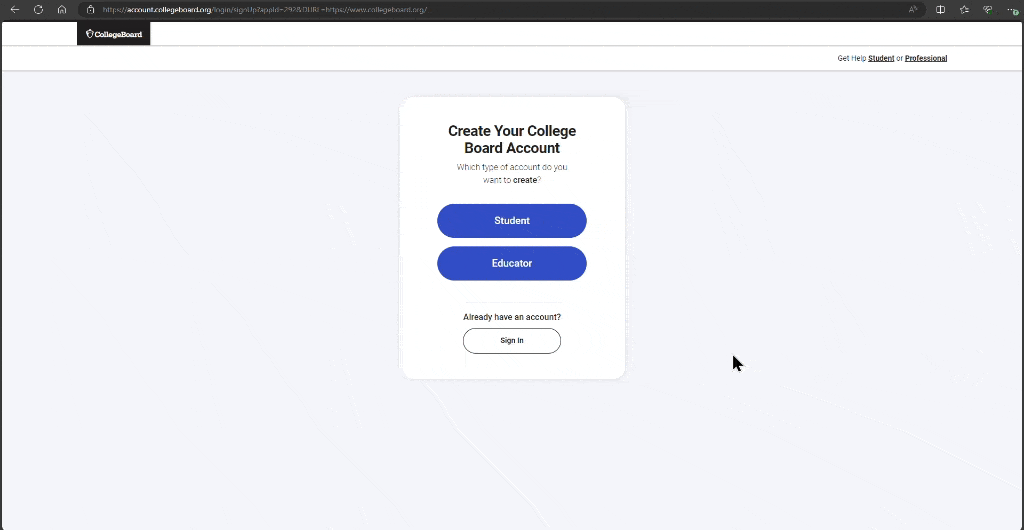Open the split screen icon
Viewport: 1024px width, 530px height.
(940, 10)
